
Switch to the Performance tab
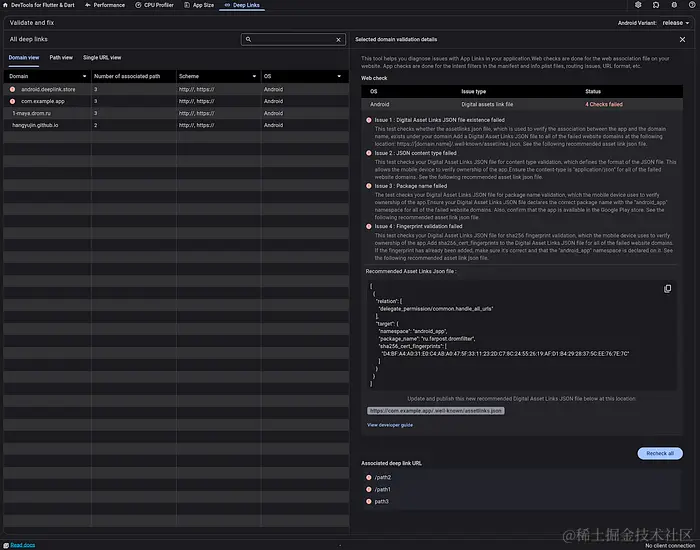point(105,5)
